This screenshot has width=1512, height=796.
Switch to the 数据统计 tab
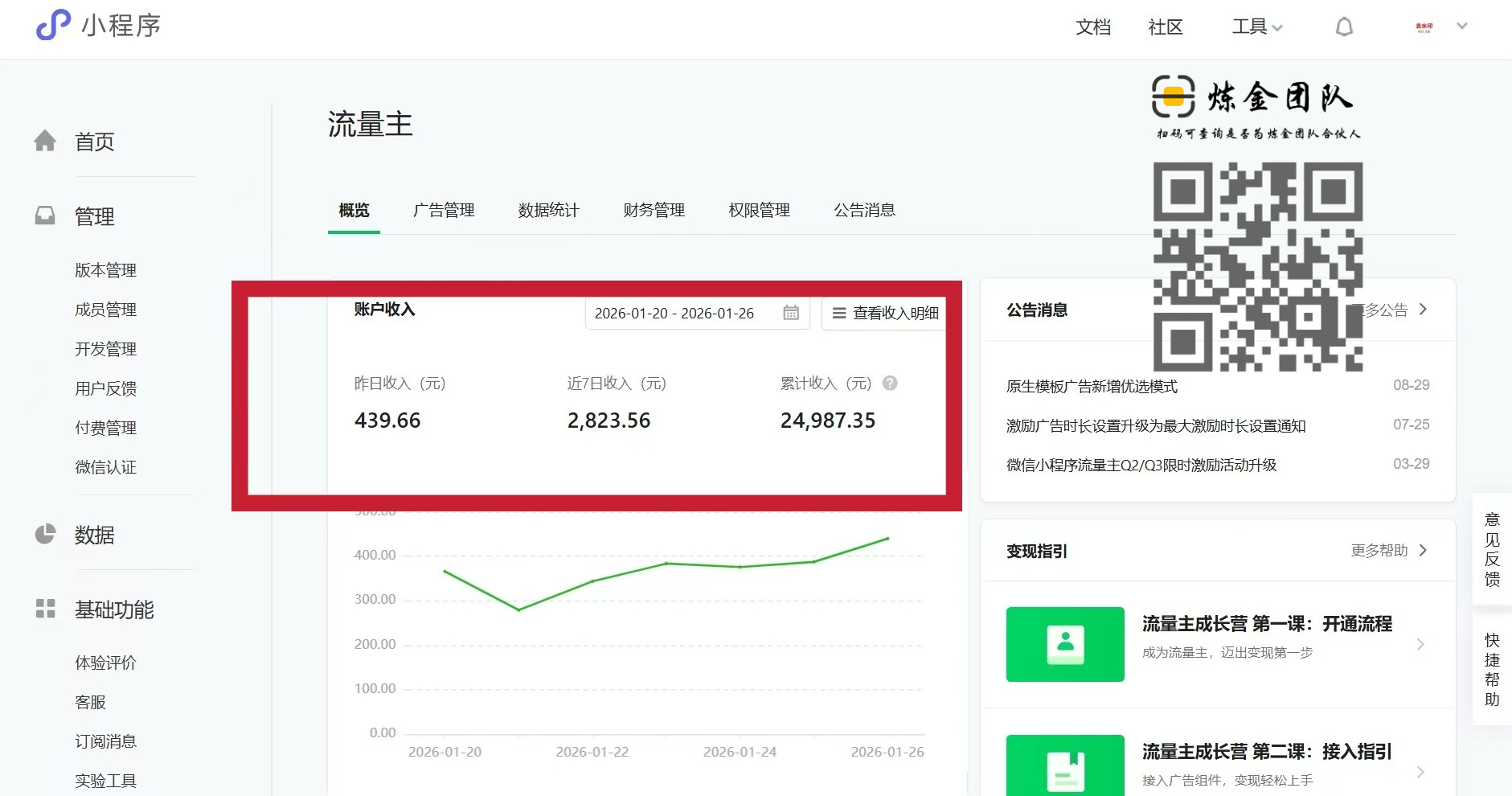(x=548, y=211)
